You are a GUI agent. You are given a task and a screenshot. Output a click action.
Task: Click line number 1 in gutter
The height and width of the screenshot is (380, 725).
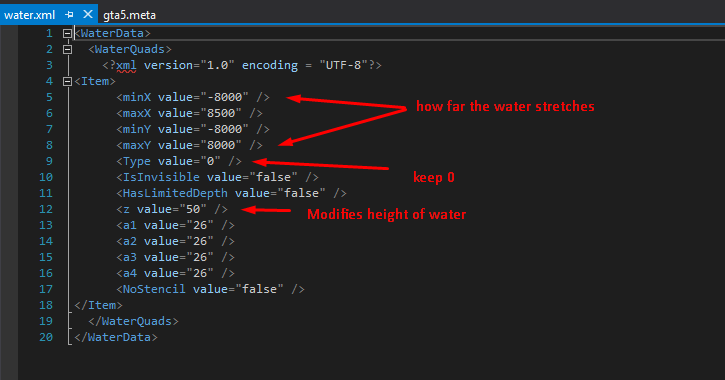tap(49, 33)
